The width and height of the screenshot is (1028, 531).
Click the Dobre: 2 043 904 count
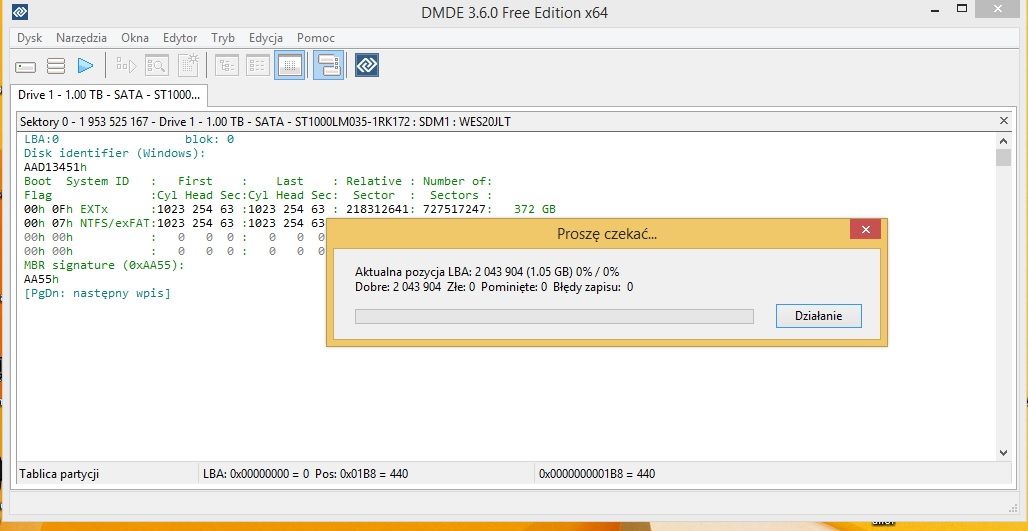398,286
